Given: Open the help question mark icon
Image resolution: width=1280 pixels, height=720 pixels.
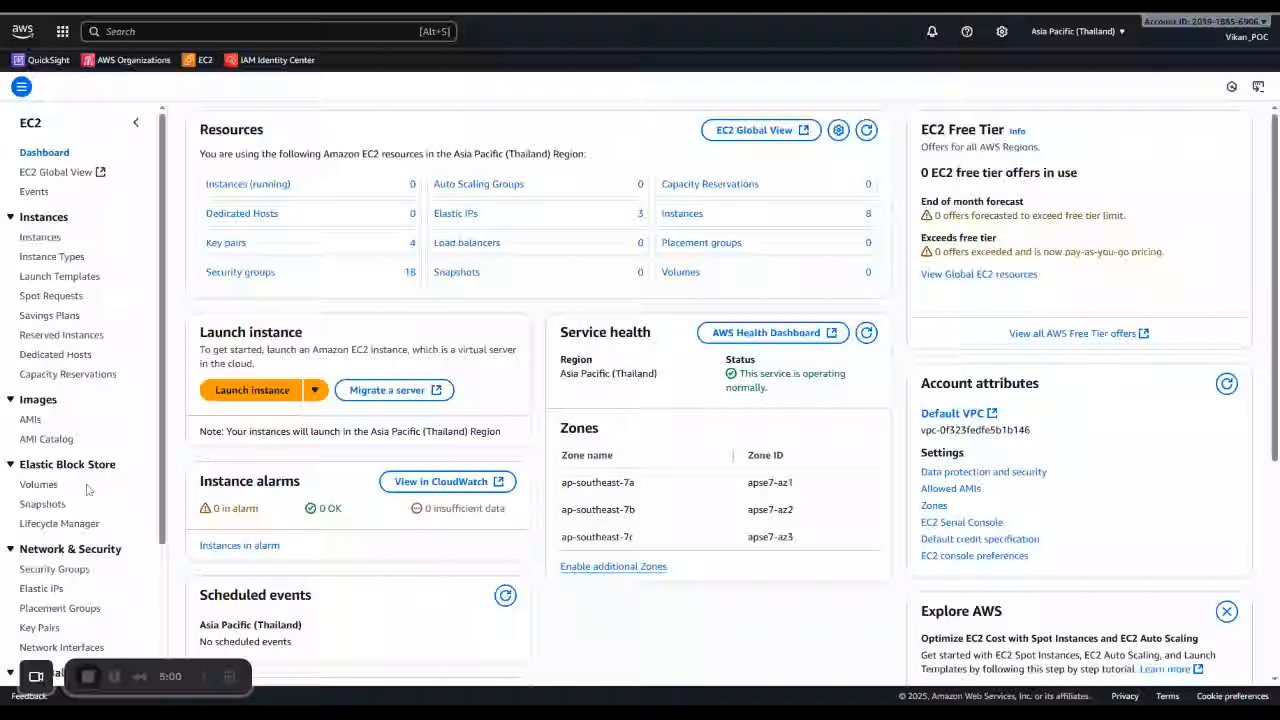Looking at the screenshot, I should tap(967, 31).
